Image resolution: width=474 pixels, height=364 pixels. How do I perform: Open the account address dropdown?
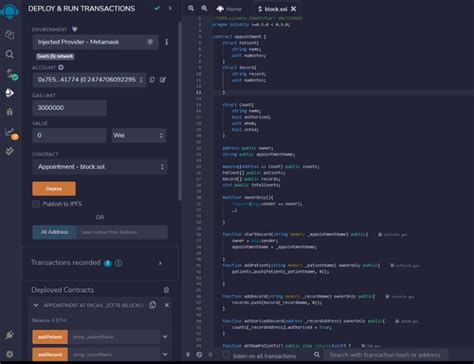pyautogui.click(x=89, y=80)
